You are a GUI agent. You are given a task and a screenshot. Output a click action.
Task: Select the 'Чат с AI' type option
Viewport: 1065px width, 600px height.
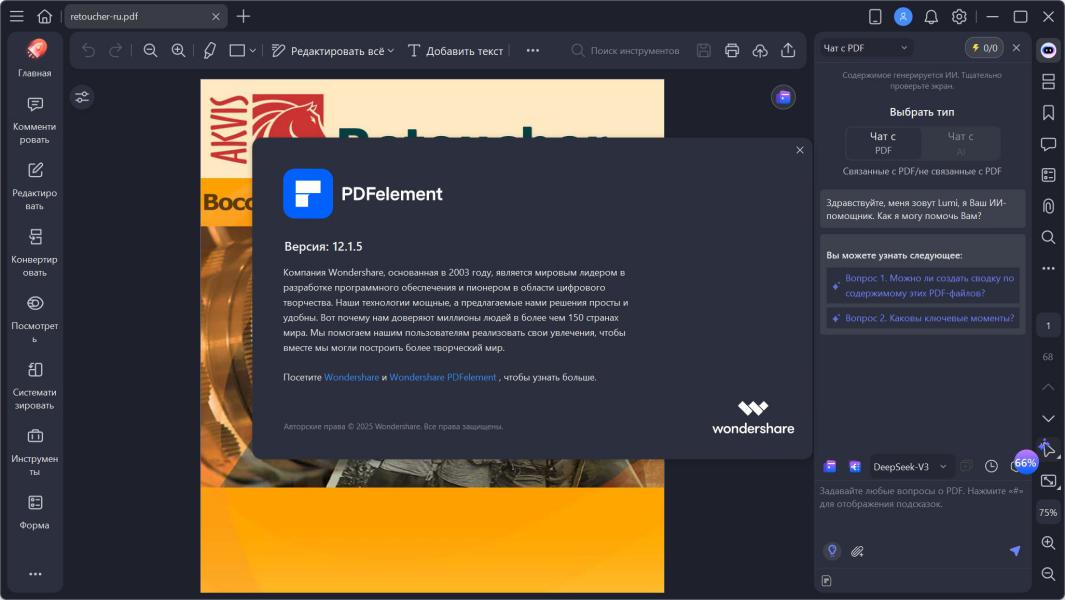pyautogui.click(x=960, y=143)
